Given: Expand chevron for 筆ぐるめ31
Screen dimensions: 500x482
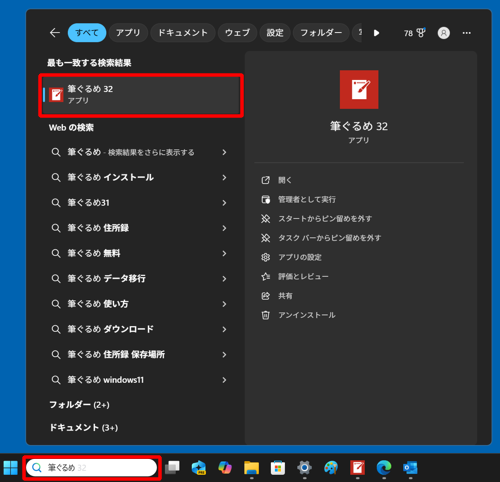Looking at the screenshot, I should click(224, 203).
